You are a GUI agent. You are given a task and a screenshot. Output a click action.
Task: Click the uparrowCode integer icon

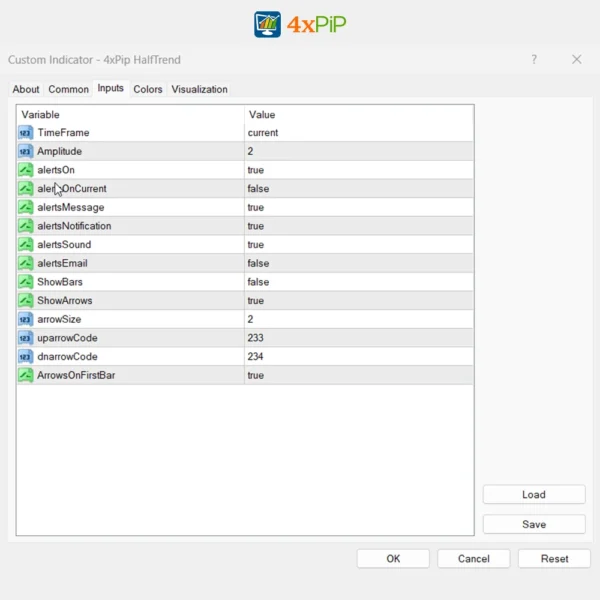click(26, 338)
